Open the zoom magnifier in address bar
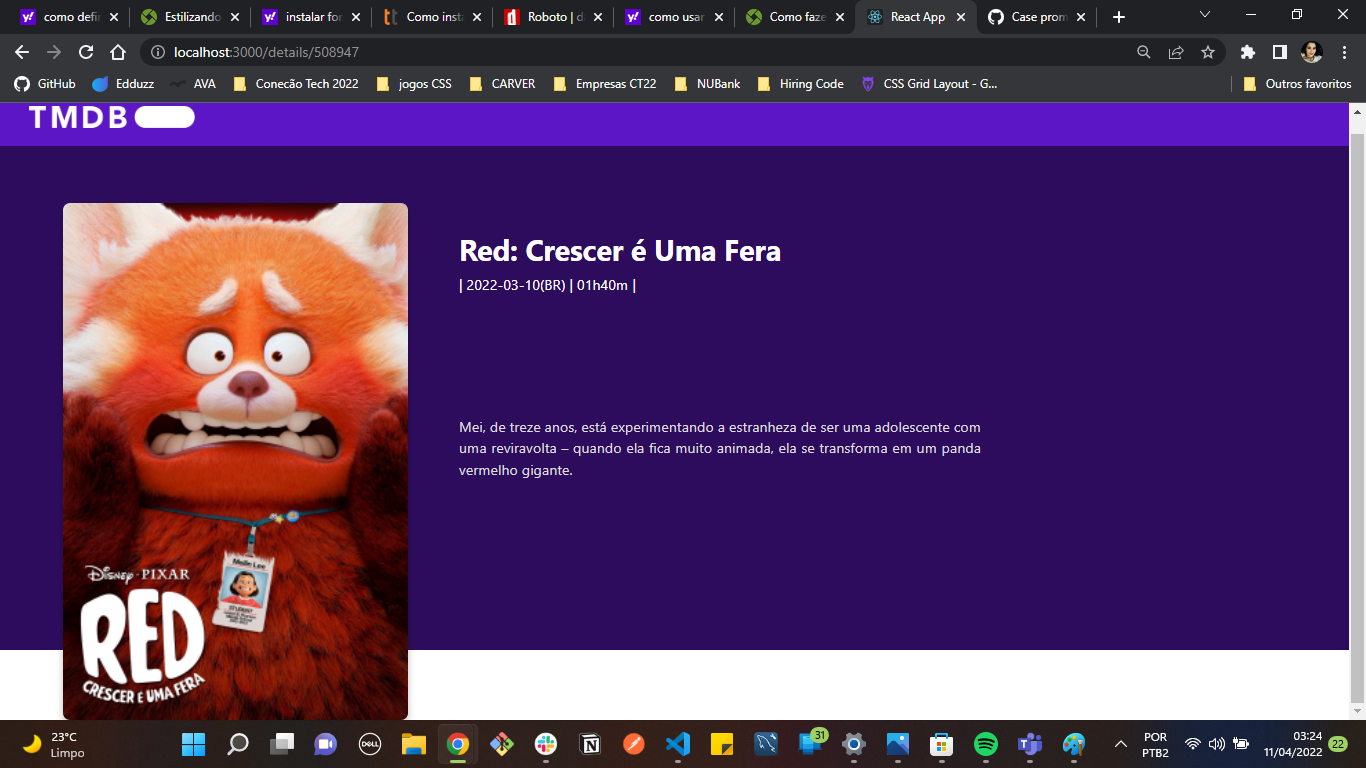Screen dimensions: 1366x768 pos(1144,52)
